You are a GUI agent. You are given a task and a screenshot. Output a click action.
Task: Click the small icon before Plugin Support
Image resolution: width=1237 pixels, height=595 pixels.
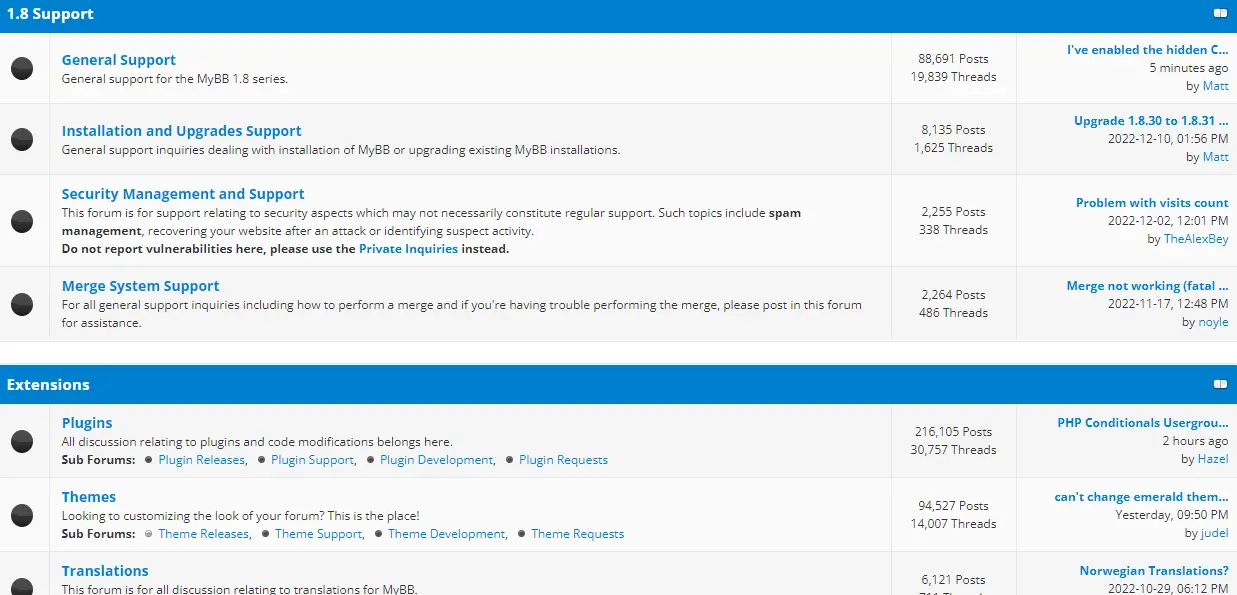[x=262, y=460]
